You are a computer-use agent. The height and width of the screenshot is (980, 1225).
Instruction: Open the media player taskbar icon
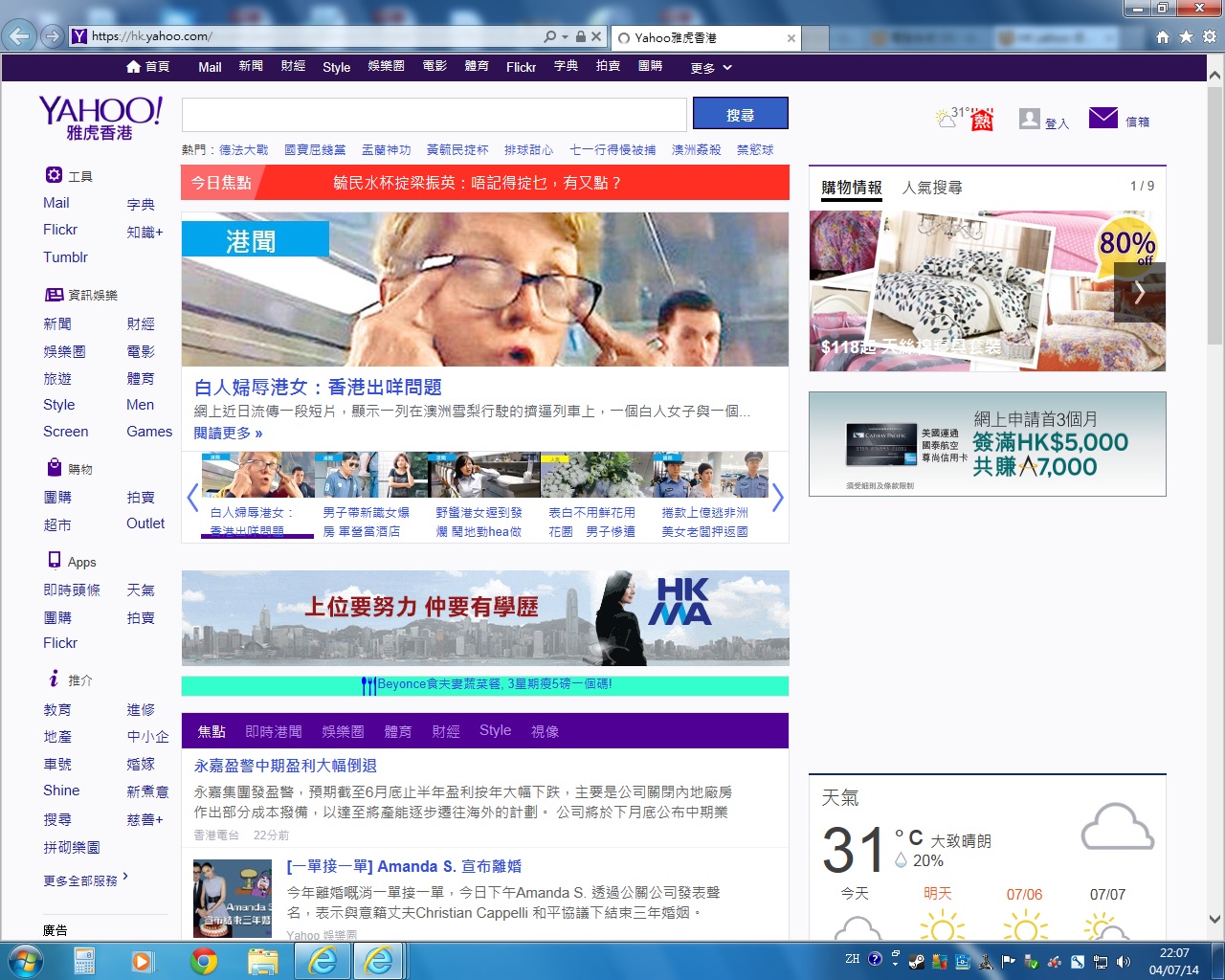(143, 961)
